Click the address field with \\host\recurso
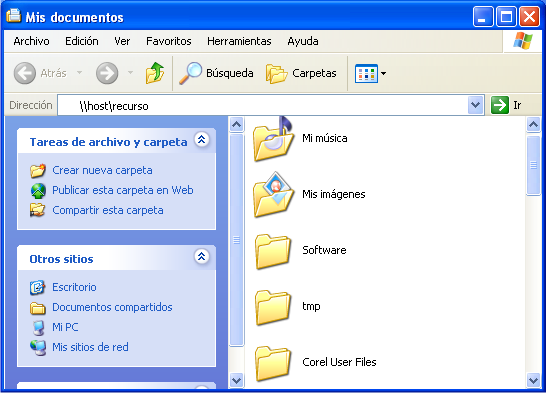Viewport: 546px width, 393px height. coord(263,105)
